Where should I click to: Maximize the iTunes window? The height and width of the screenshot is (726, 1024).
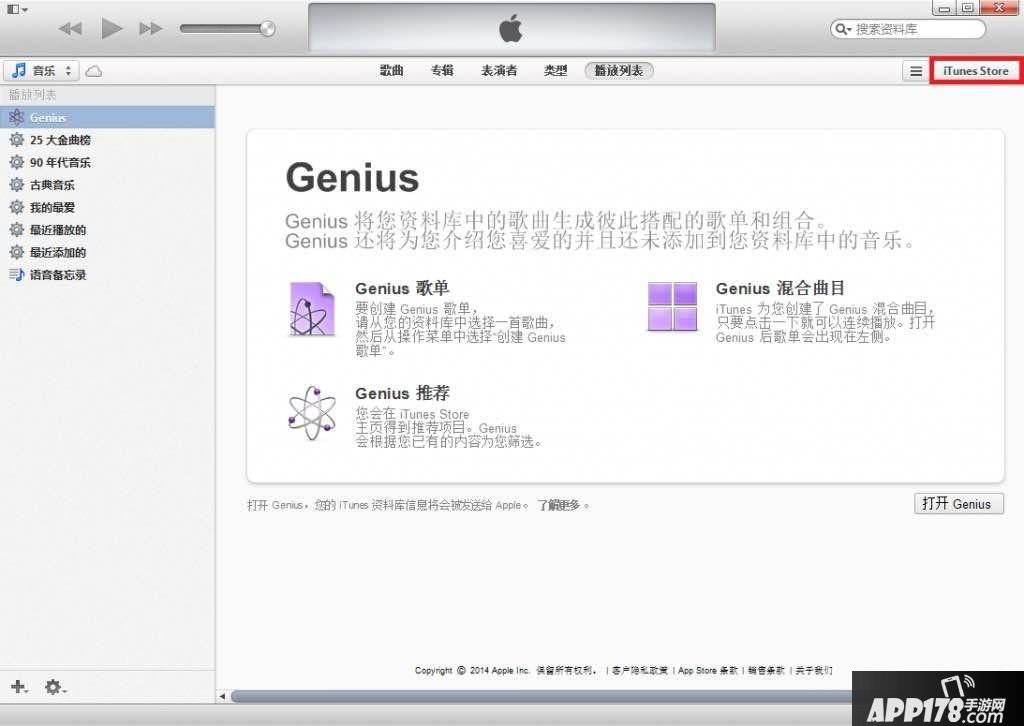pyautogui.click(x=967, y=8)
